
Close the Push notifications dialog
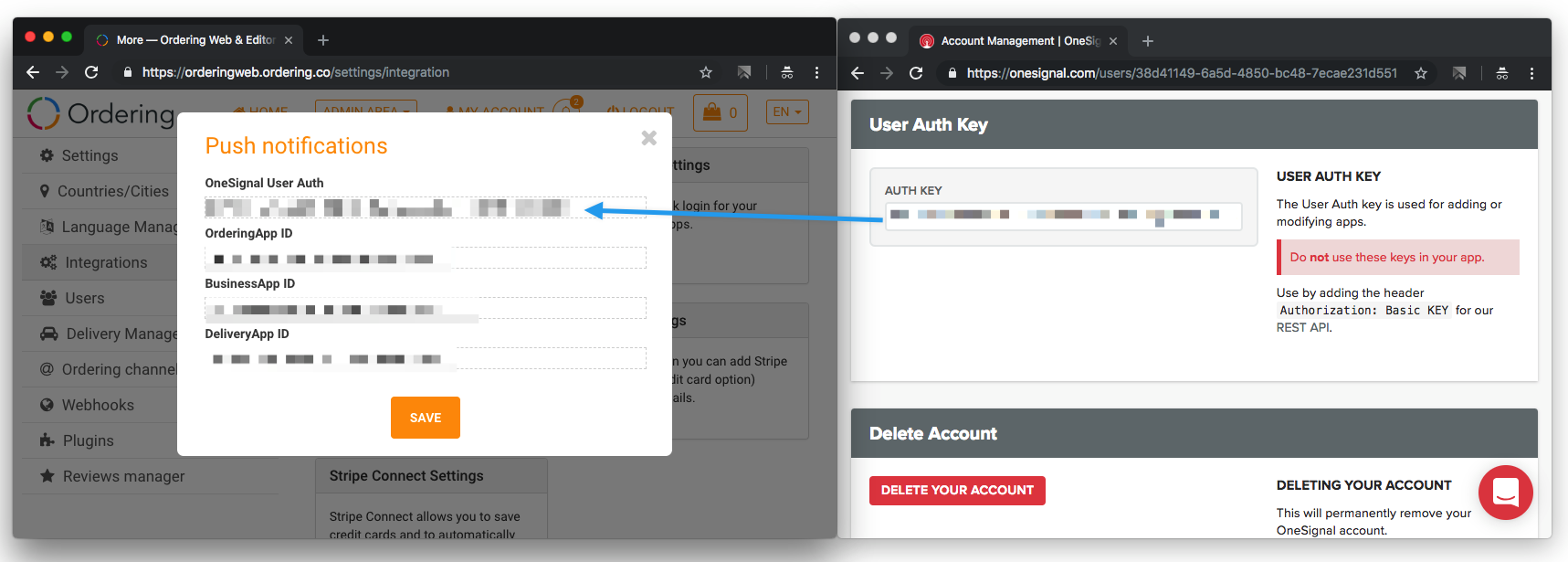tap(649, 138)
